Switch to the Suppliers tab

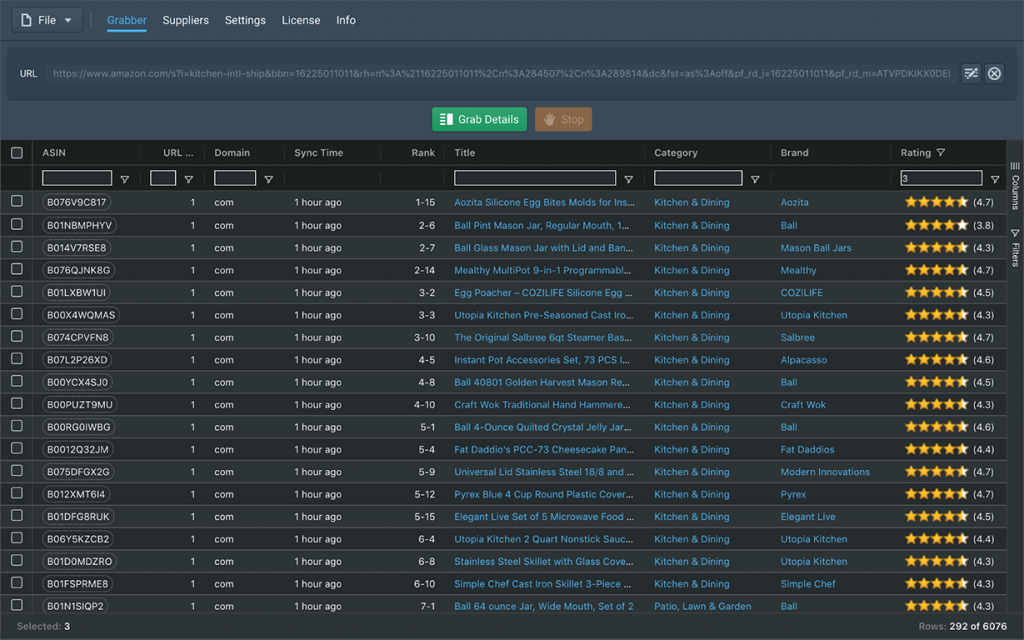coord(185,20)
